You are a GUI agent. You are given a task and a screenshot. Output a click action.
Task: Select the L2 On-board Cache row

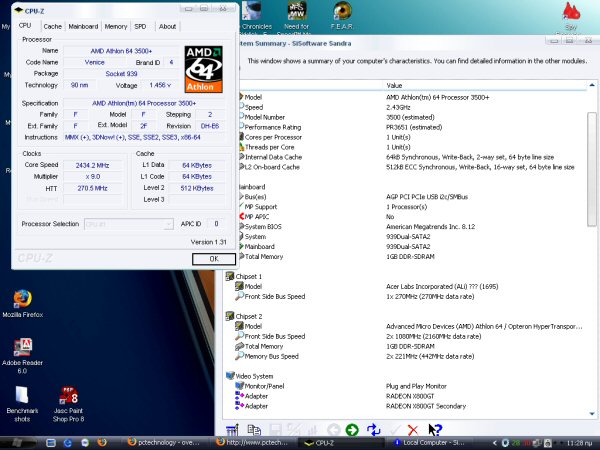[x=411, y=167]
